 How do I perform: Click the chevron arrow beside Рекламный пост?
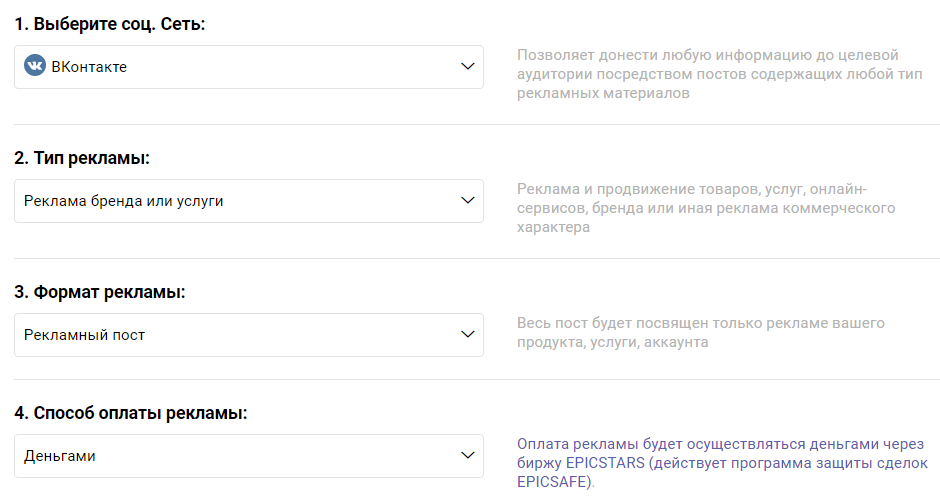tap(467, 334)
